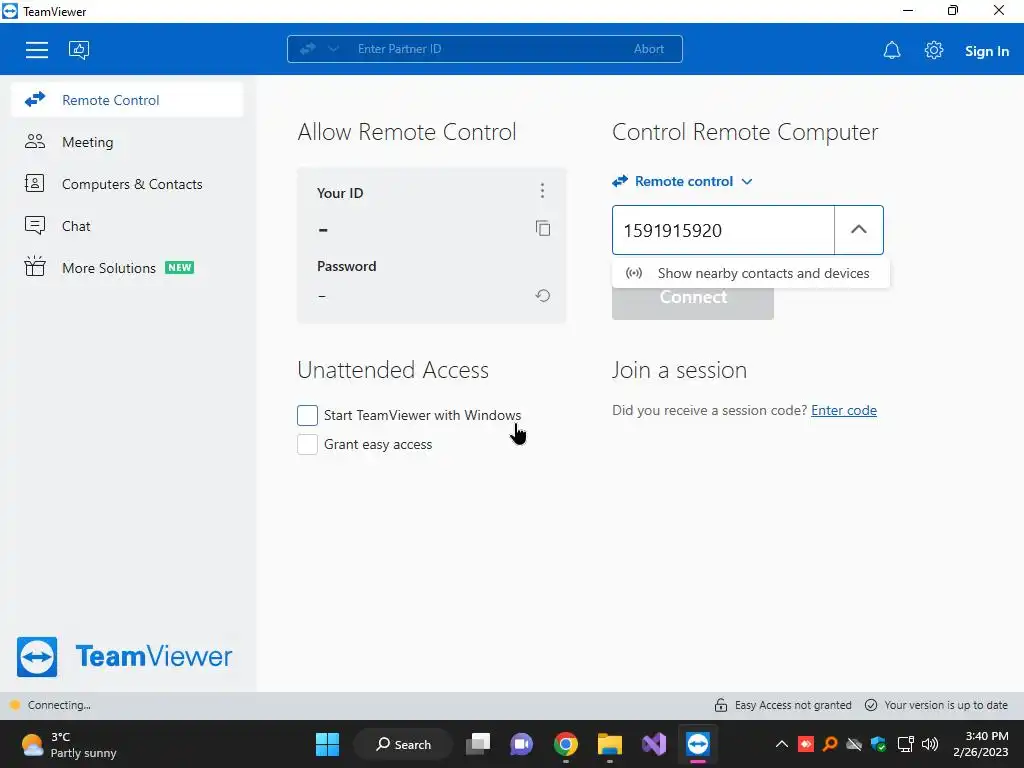Open taskbar Search box
Screen dimensions: 1024x768
click(x=403, y=744)
